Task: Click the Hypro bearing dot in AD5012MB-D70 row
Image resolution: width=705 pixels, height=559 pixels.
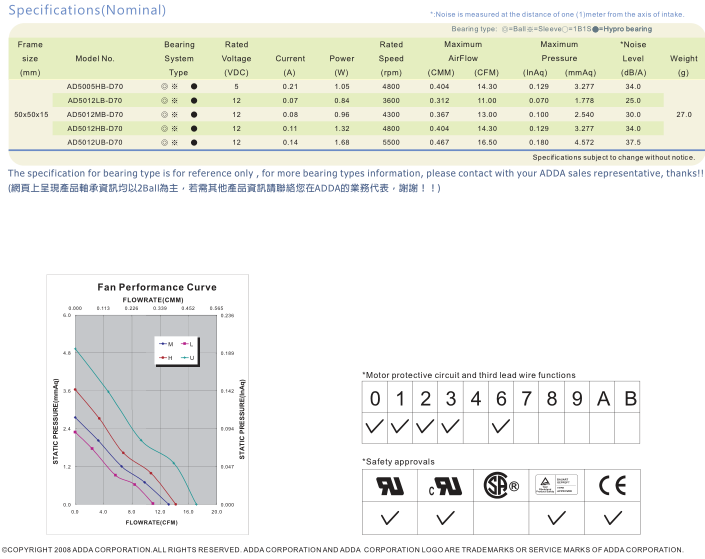Action: tap(194, 114)
